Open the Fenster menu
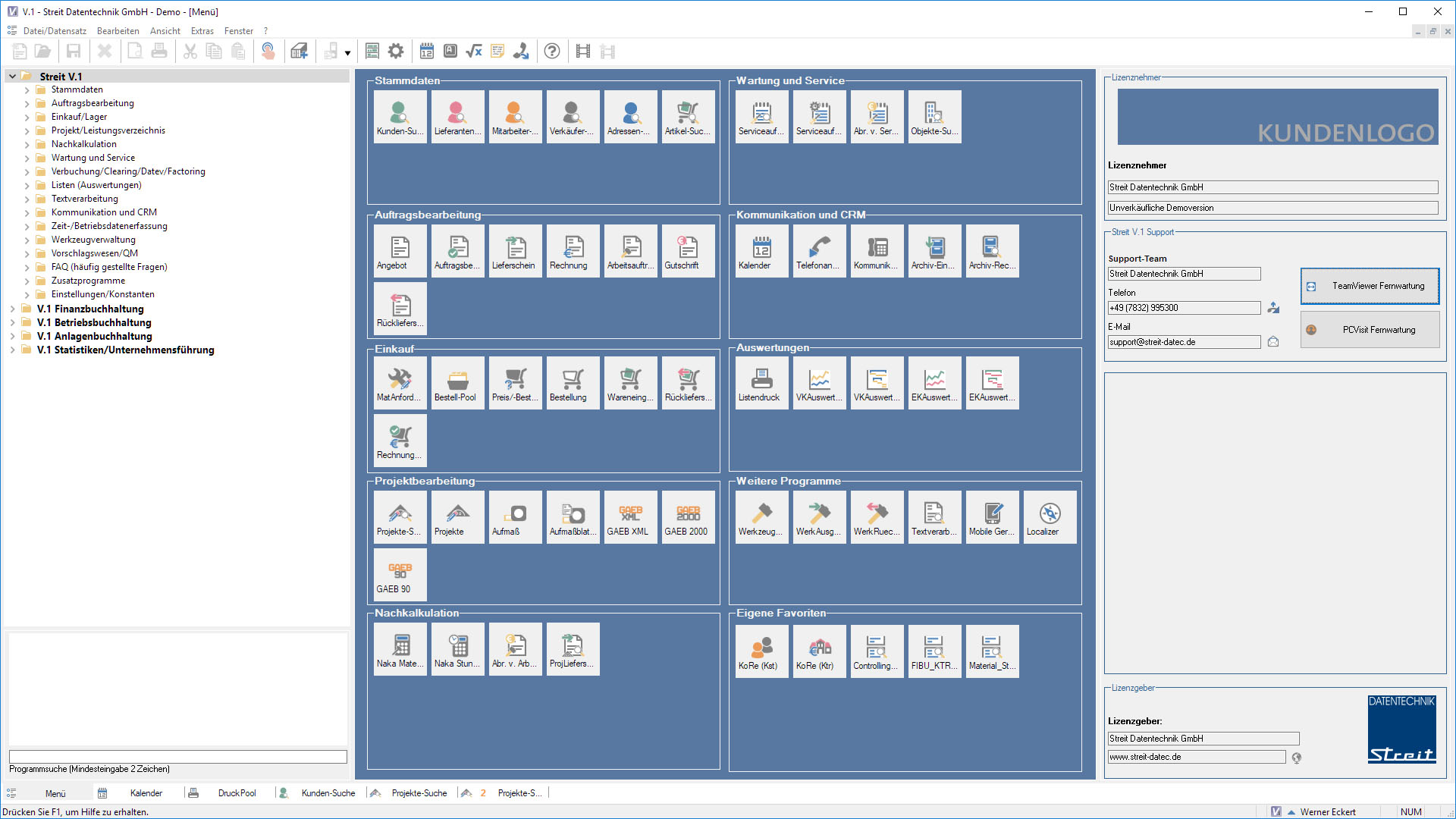 click(239, 31)
